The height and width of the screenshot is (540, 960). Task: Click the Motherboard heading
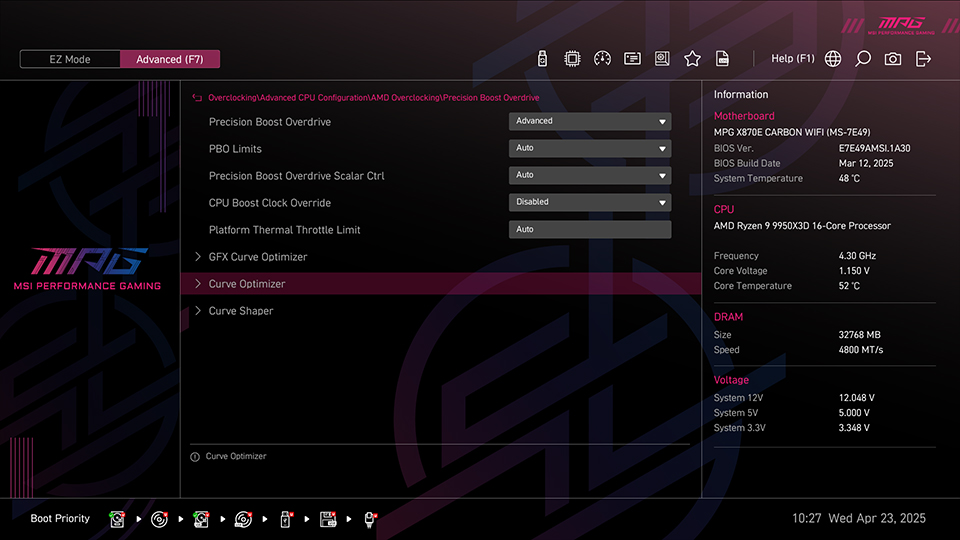pos(744,116)
